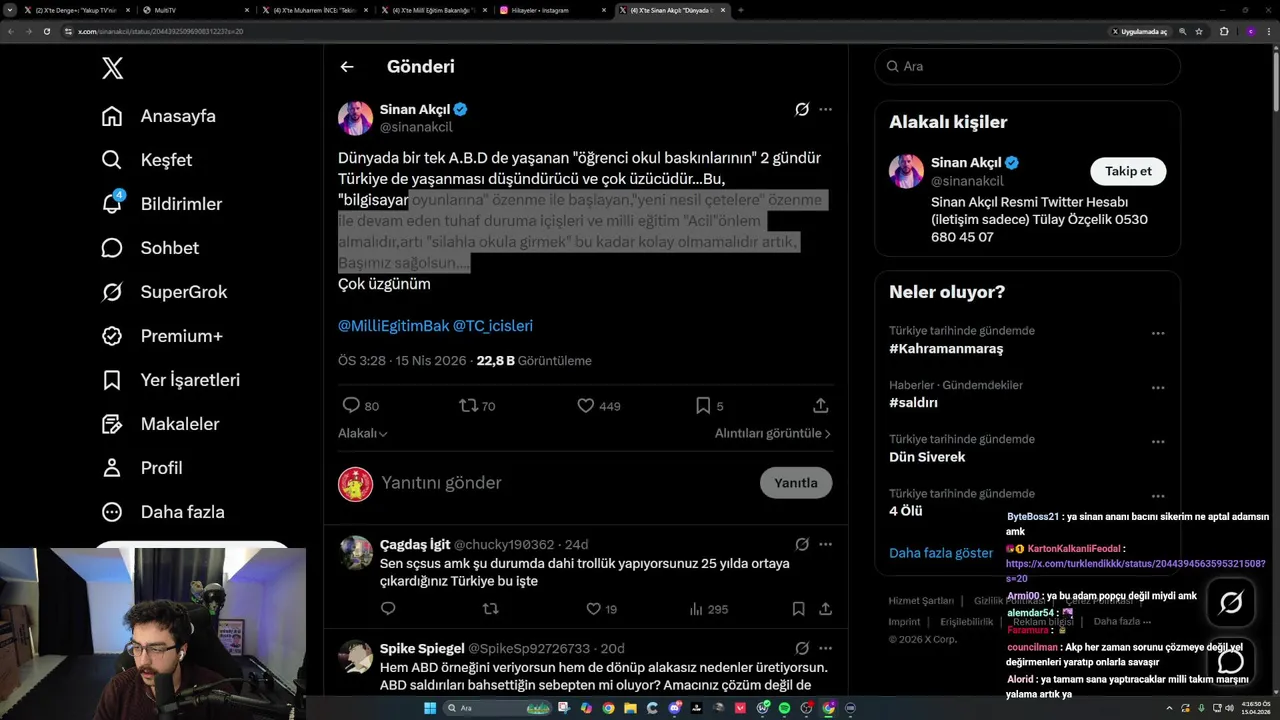Click the Ara search box on X

click(x=1028, y=66)
